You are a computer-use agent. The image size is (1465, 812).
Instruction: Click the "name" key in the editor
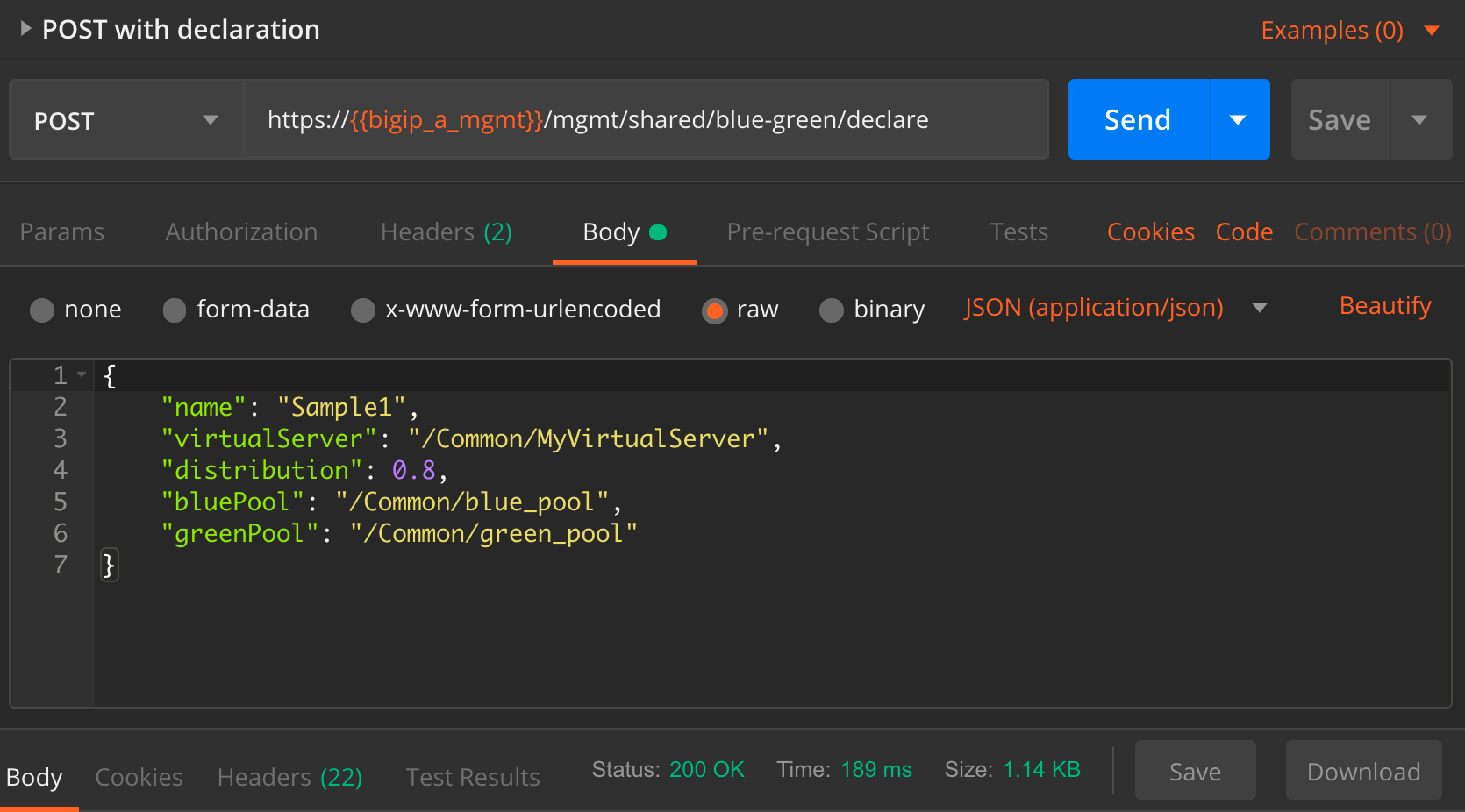point(204,408)
